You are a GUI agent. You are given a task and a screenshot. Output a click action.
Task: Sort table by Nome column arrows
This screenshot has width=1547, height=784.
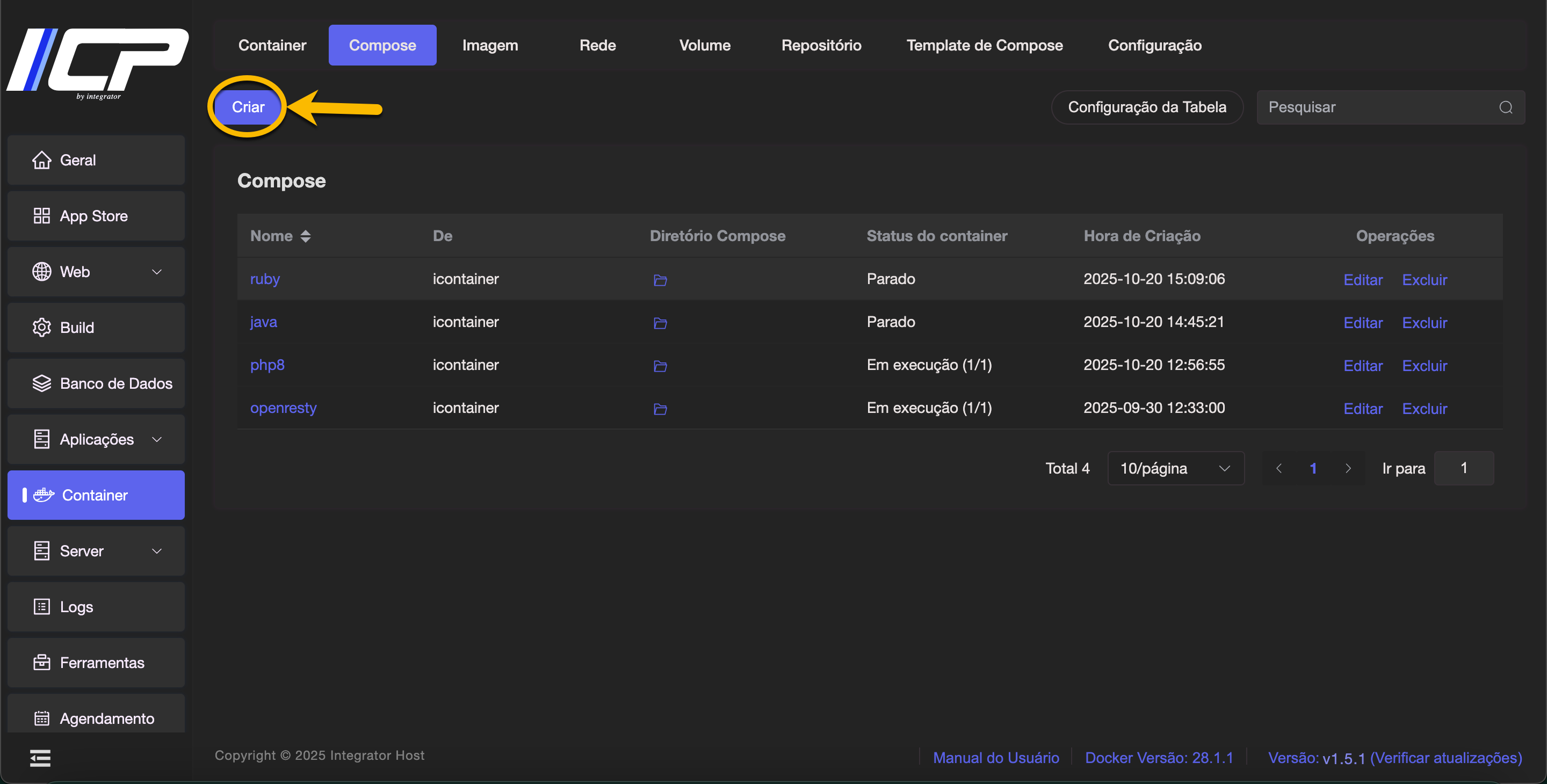tap(306, 236)
